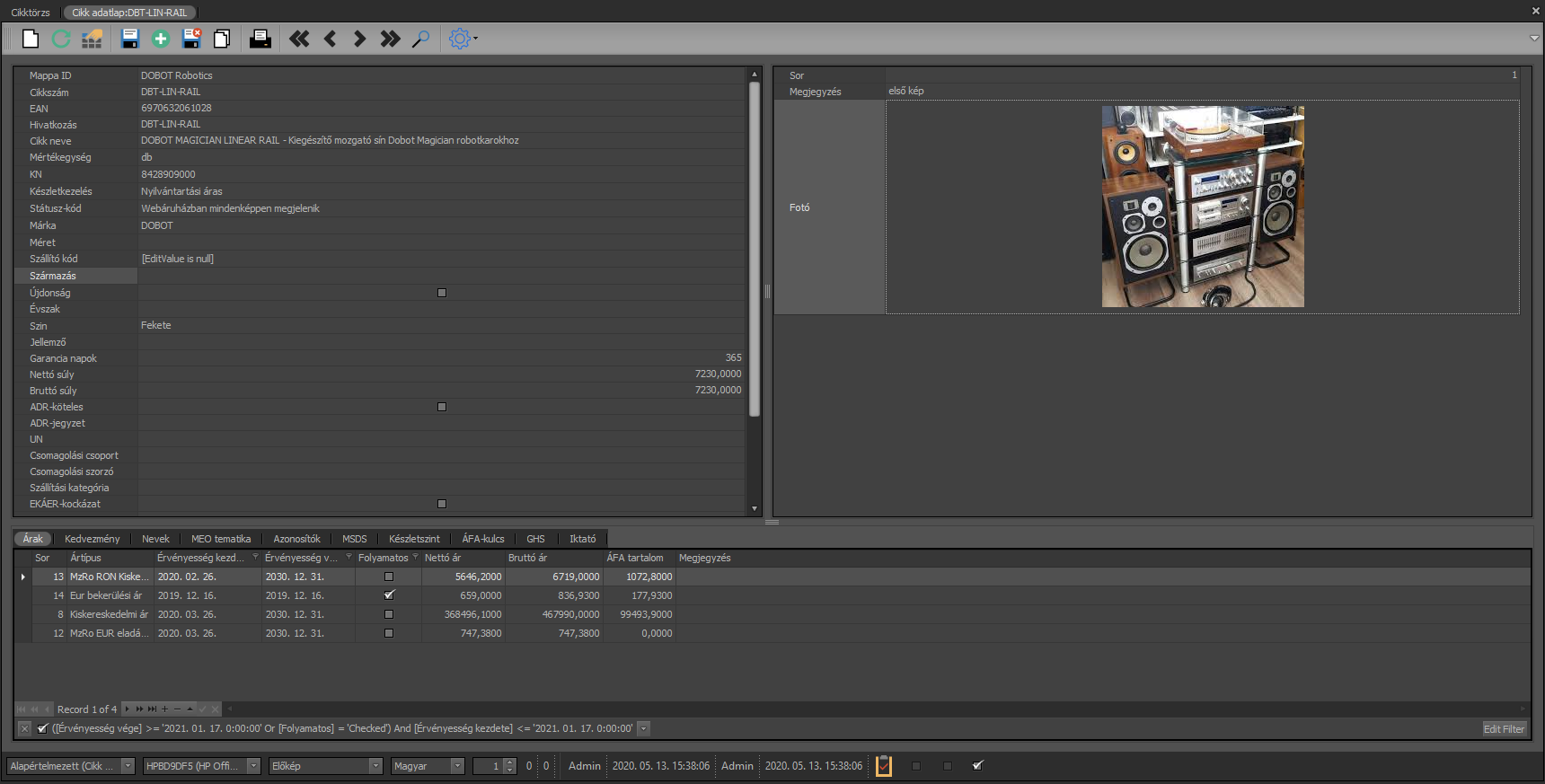Click the stereo equipment photo thumbnail
The height and width of the screenshot is (784, 1545).
[x=1203, y=207]
